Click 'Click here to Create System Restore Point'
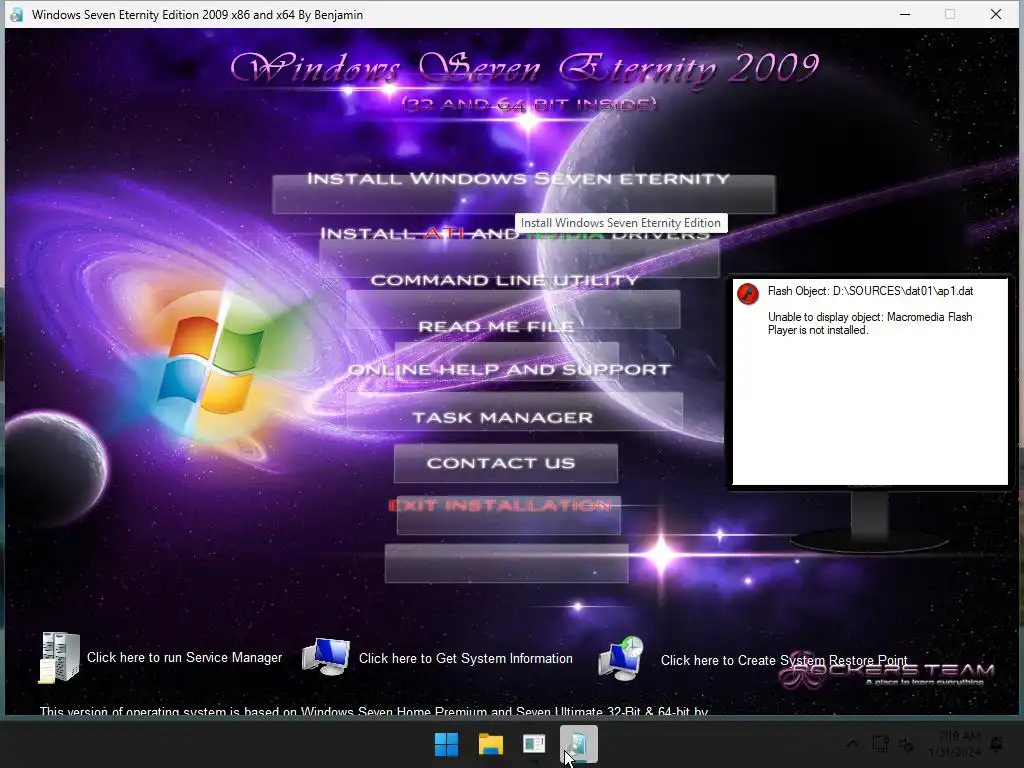Screen dimensions: 1024x768 784,660
